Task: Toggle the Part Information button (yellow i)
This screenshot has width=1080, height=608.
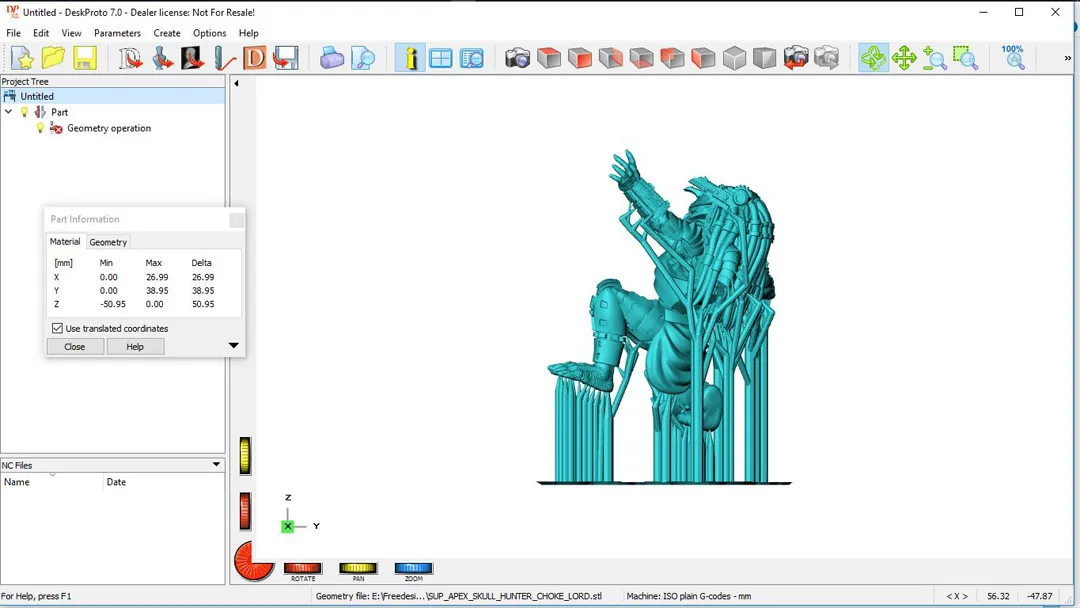Action: pos(411,58)
